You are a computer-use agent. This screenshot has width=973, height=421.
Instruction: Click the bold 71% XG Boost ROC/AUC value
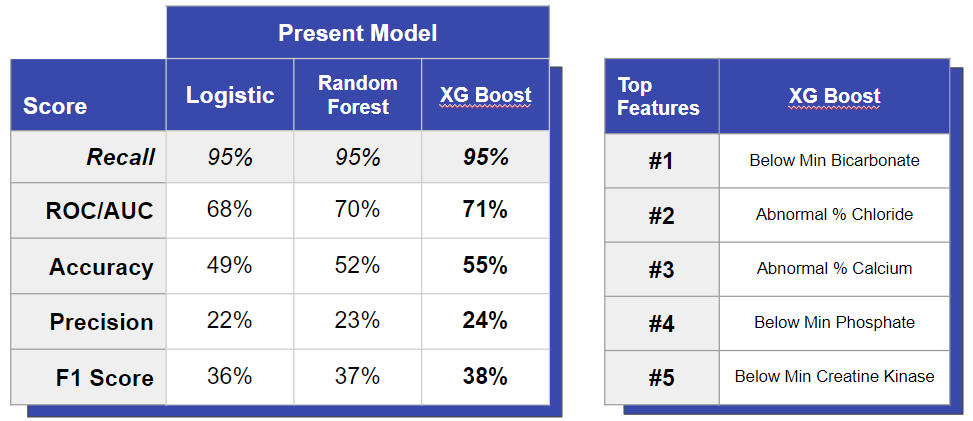pyautogui.click(x=485, y=210)
